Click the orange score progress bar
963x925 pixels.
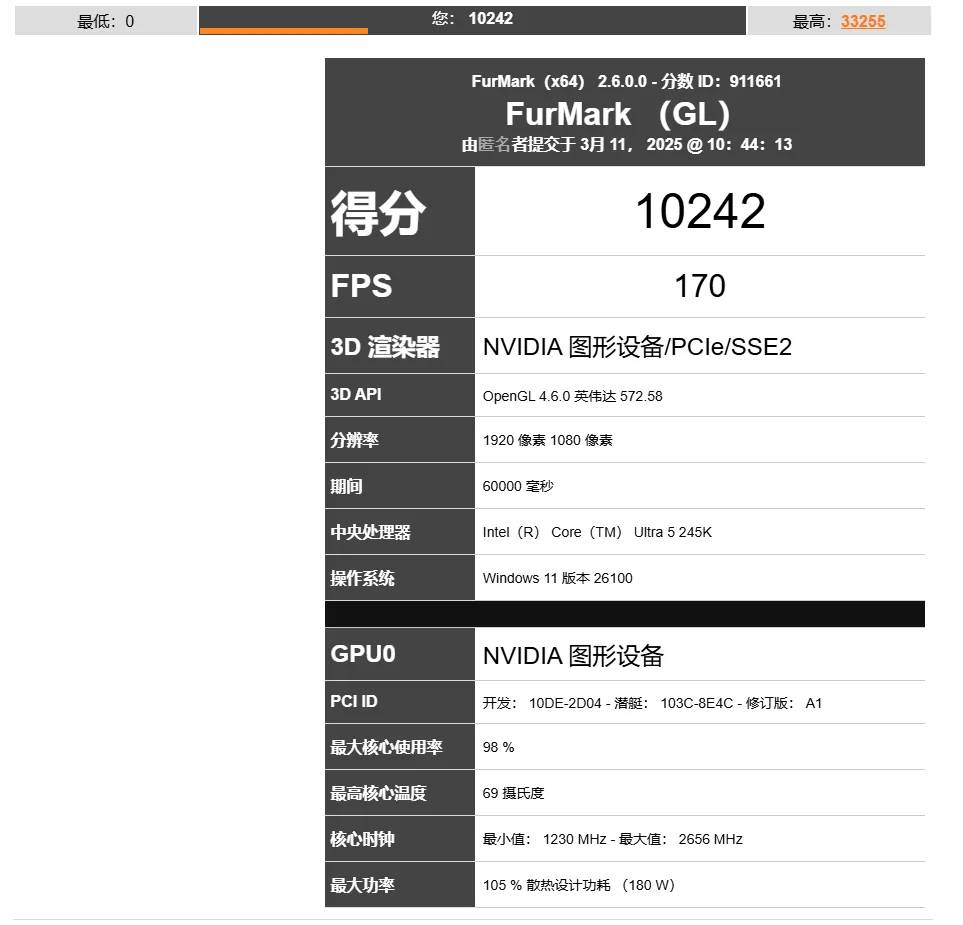pos(284,31)
